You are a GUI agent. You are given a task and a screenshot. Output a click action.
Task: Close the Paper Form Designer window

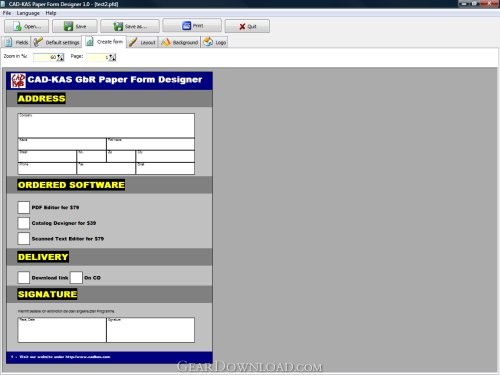click(490, 3)
